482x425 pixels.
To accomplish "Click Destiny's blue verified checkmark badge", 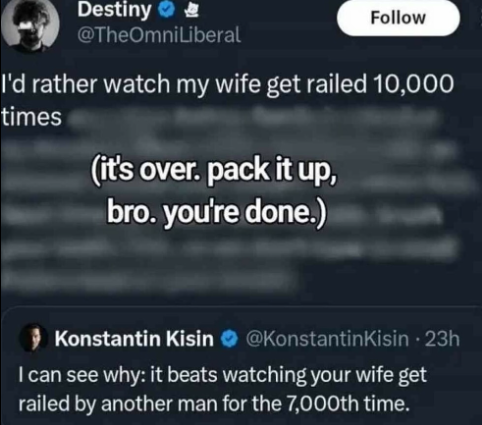I will 167,11.
